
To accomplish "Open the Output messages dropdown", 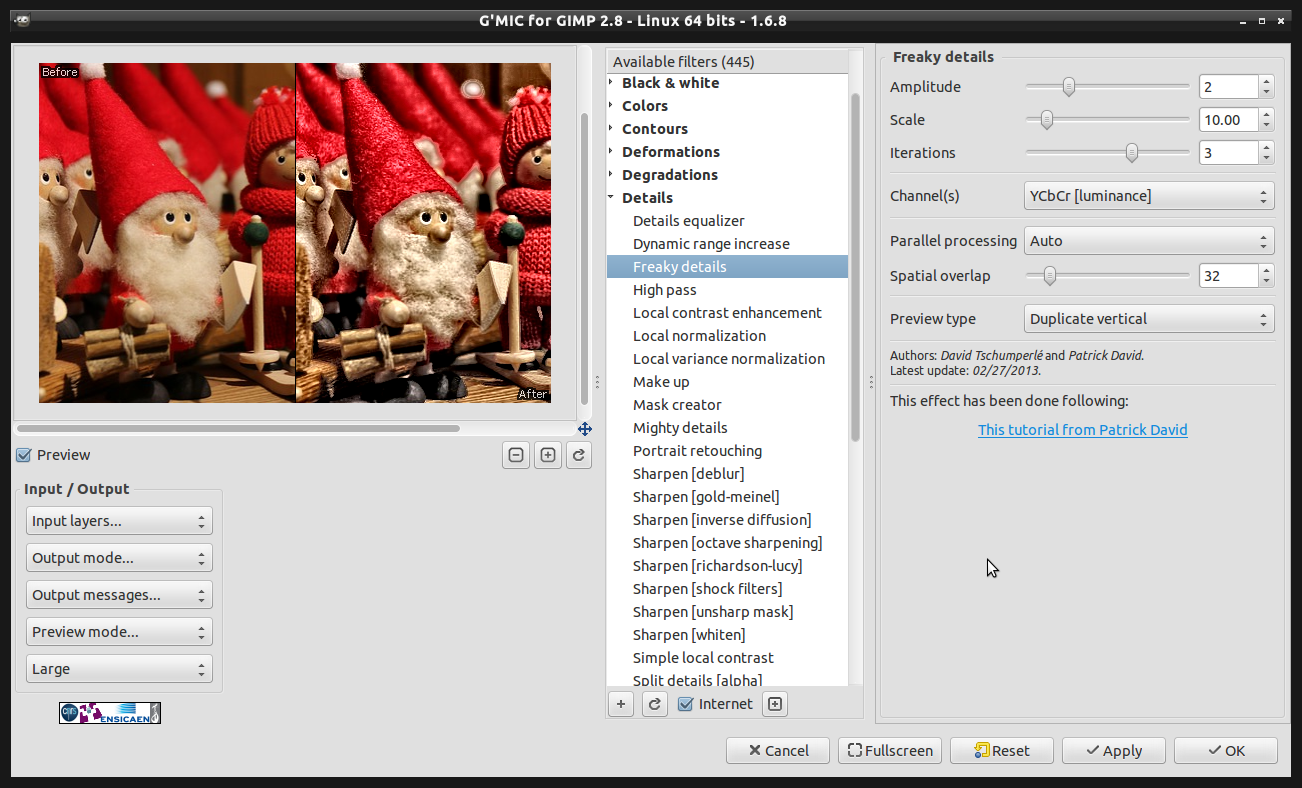I will click(x=119, y=595).
